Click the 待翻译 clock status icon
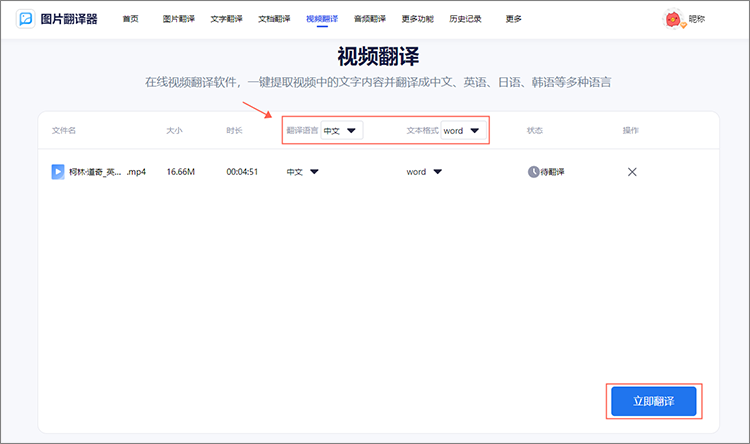The image size is (750, 444). [533, 172]
